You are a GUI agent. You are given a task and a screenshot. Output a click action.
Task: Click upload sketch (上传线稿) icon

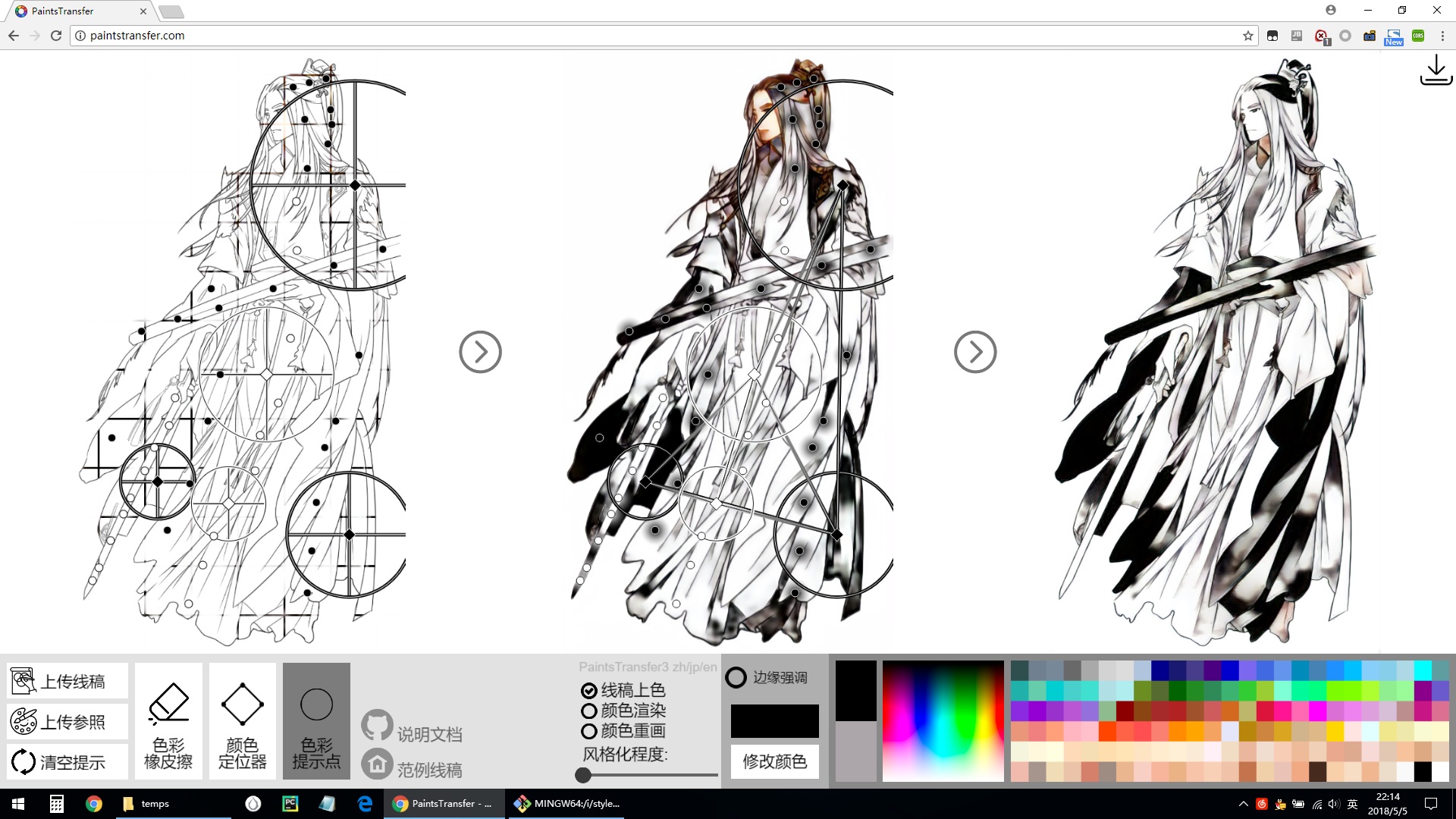pyautogui.click(x=23, y=681)
